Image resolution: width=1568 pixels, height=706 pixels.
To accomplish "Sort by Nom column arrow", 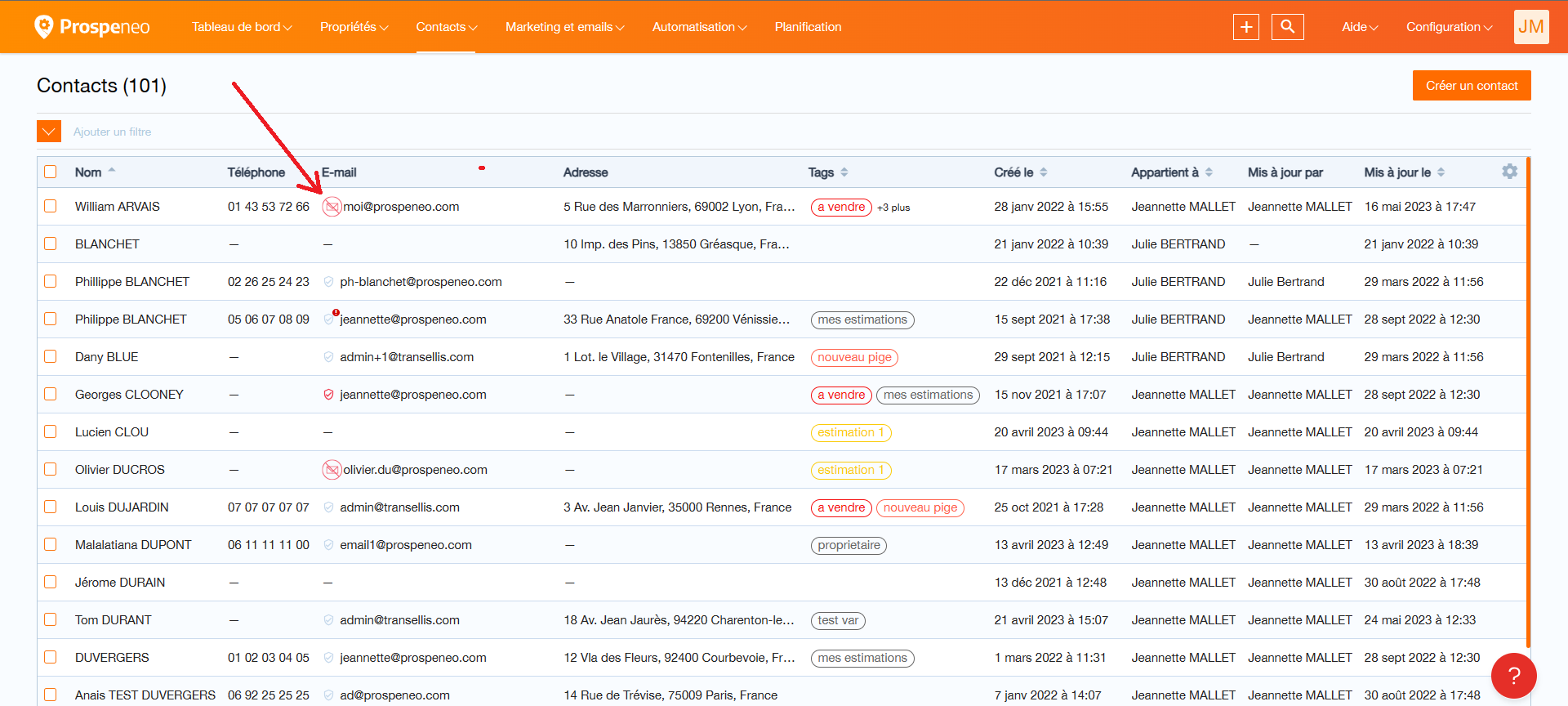I will pyautogui.click(x=112, y=171).
